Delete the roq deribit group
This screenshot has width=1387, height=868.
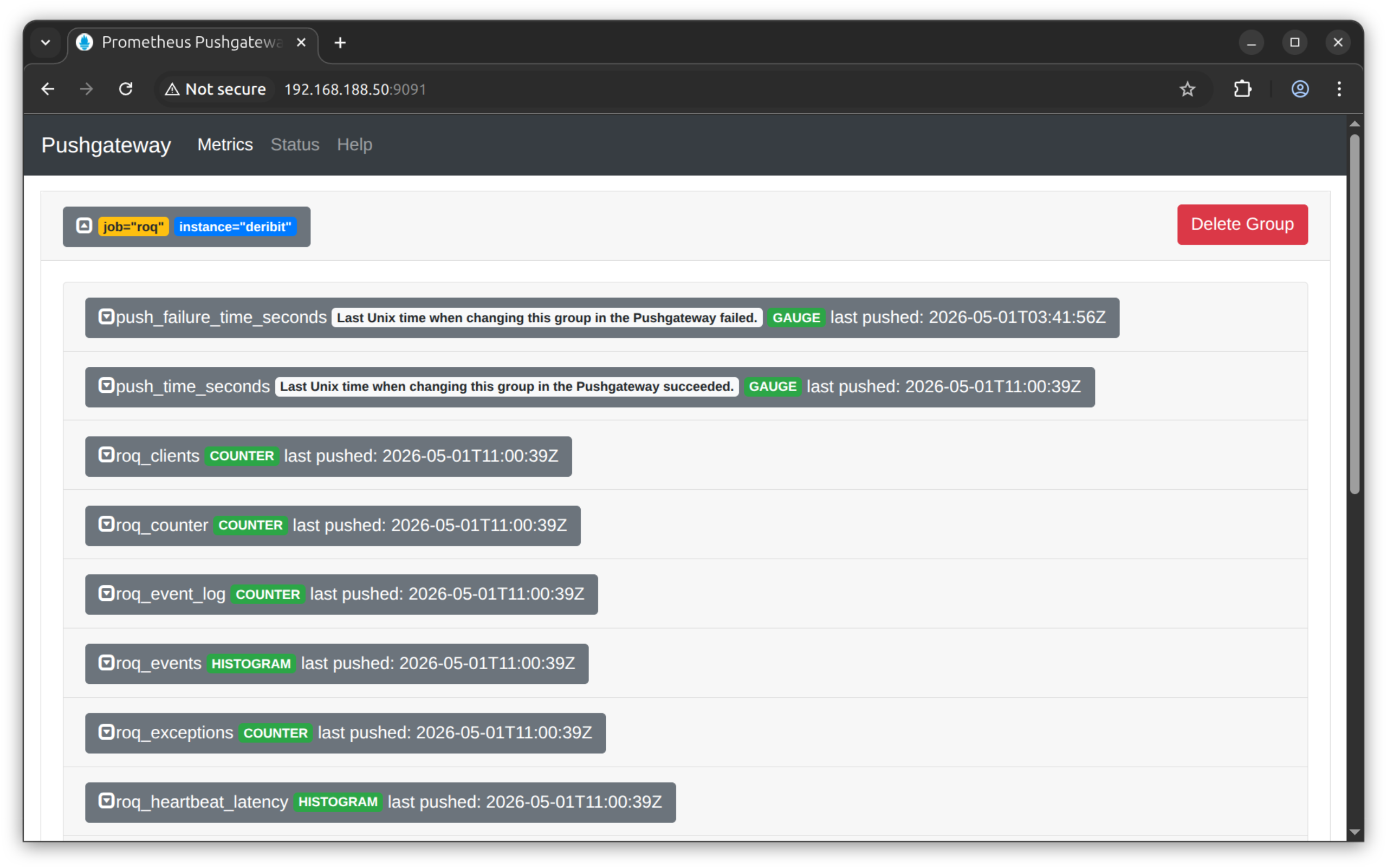pyautogui.click(x=1242, y=224)
